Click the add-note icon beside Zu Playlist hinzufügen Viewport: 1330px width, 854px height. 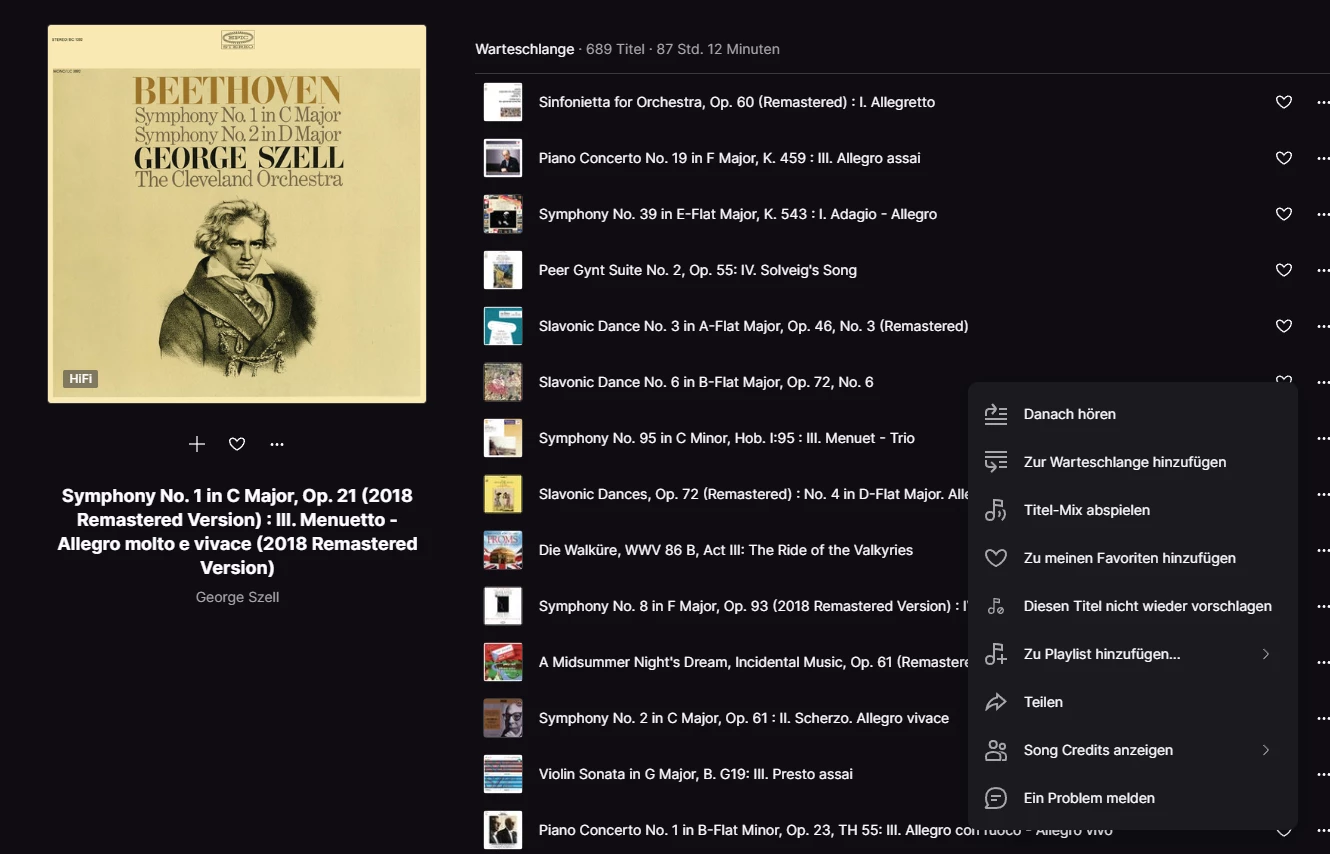[x=996, y=654]
